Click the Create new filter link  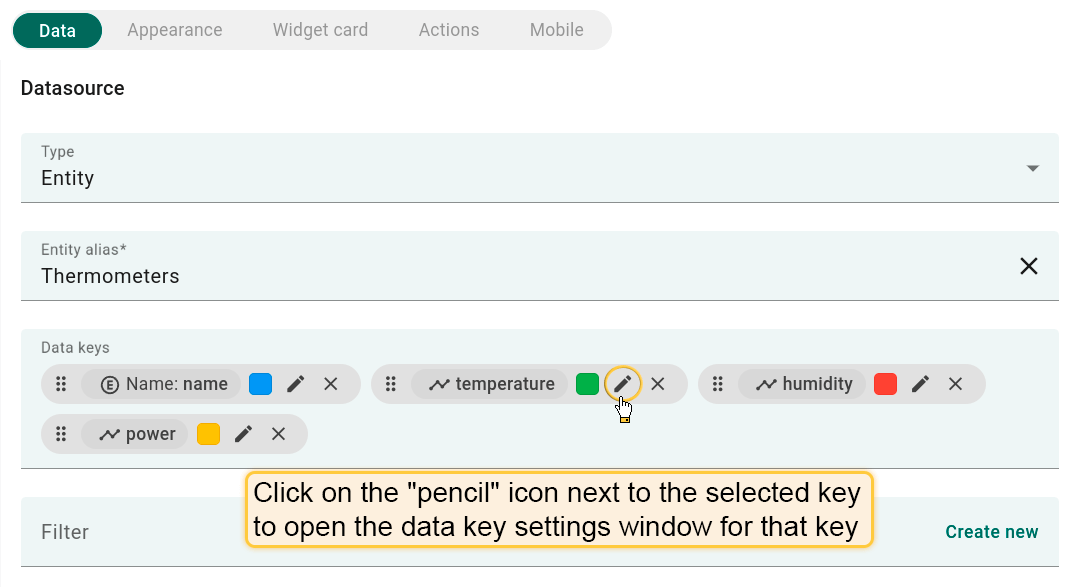tap(991, 532)
